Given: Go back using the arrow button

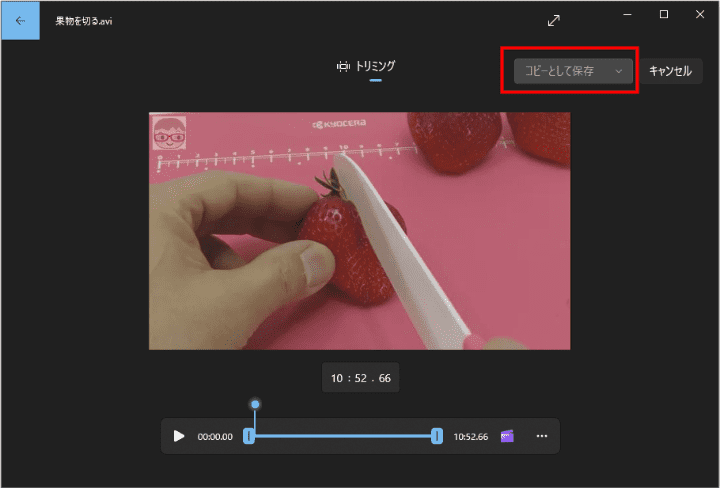Looking at the screenshot, I should (20, 21).
